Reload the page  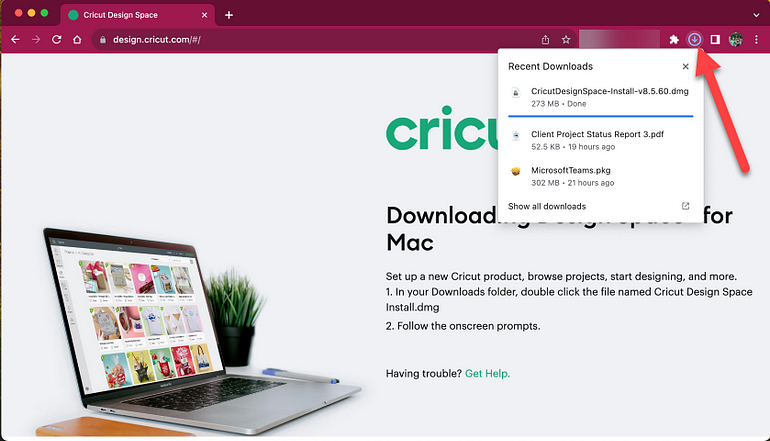click(x=56, y=39)
